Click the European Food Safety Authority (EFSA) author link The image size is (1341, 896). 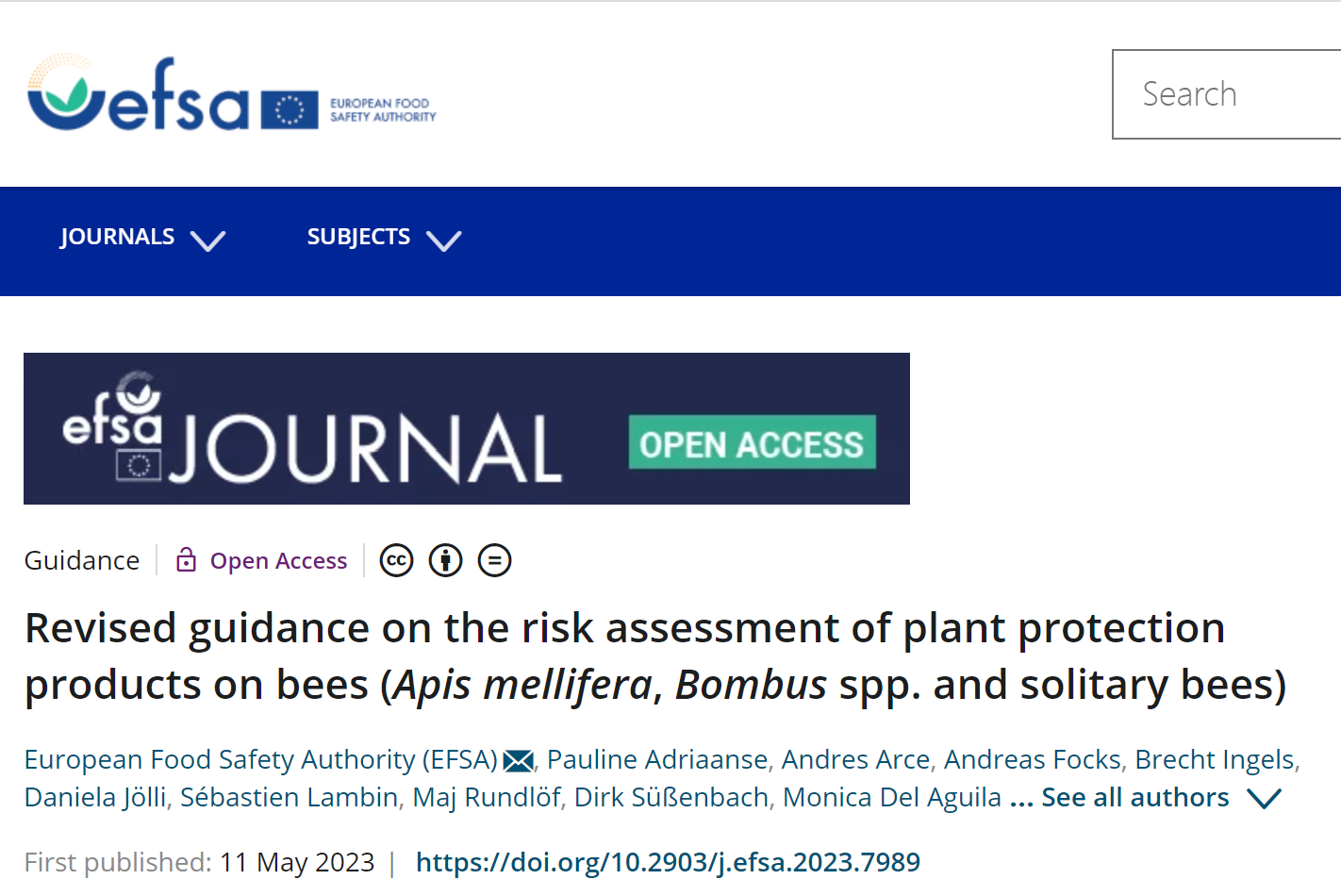pyautogui.click(x=260, y=759)
